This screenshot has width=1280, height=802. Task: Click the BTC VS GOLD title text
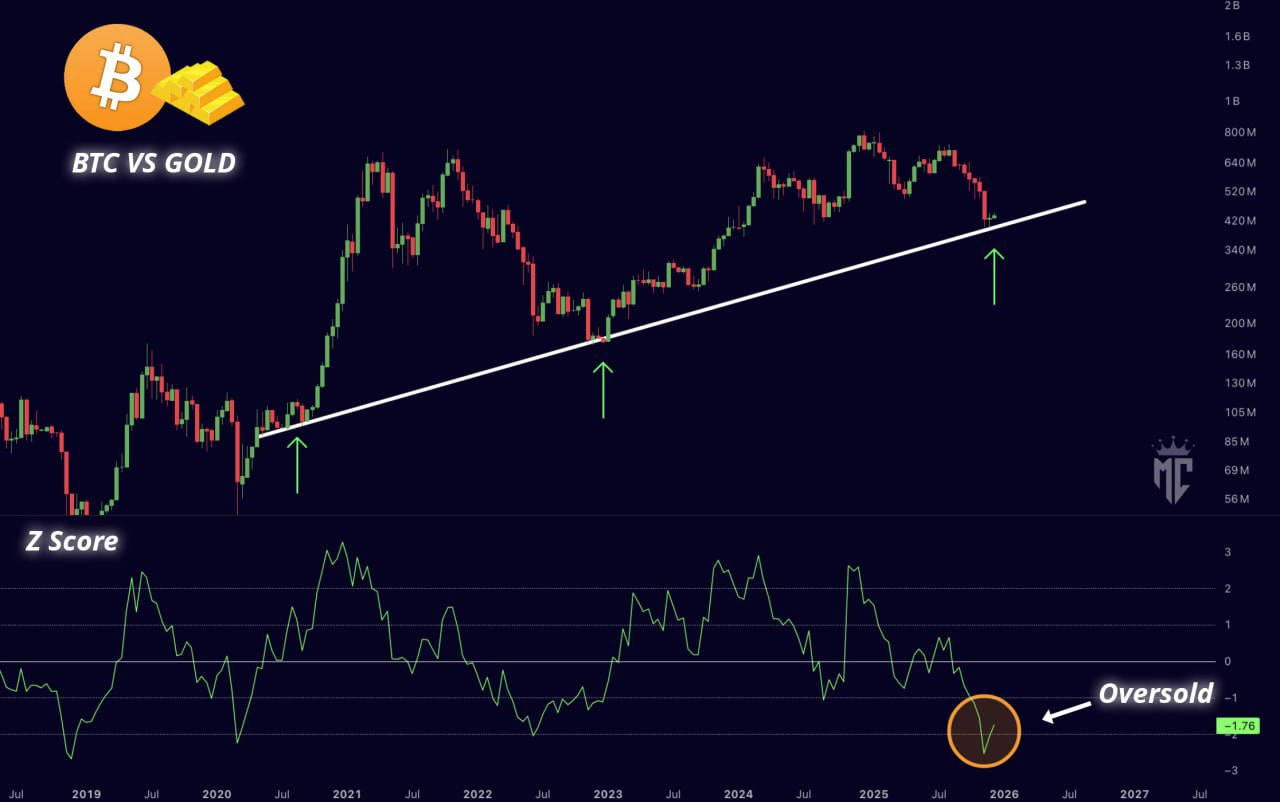click(x=154, y=162)
